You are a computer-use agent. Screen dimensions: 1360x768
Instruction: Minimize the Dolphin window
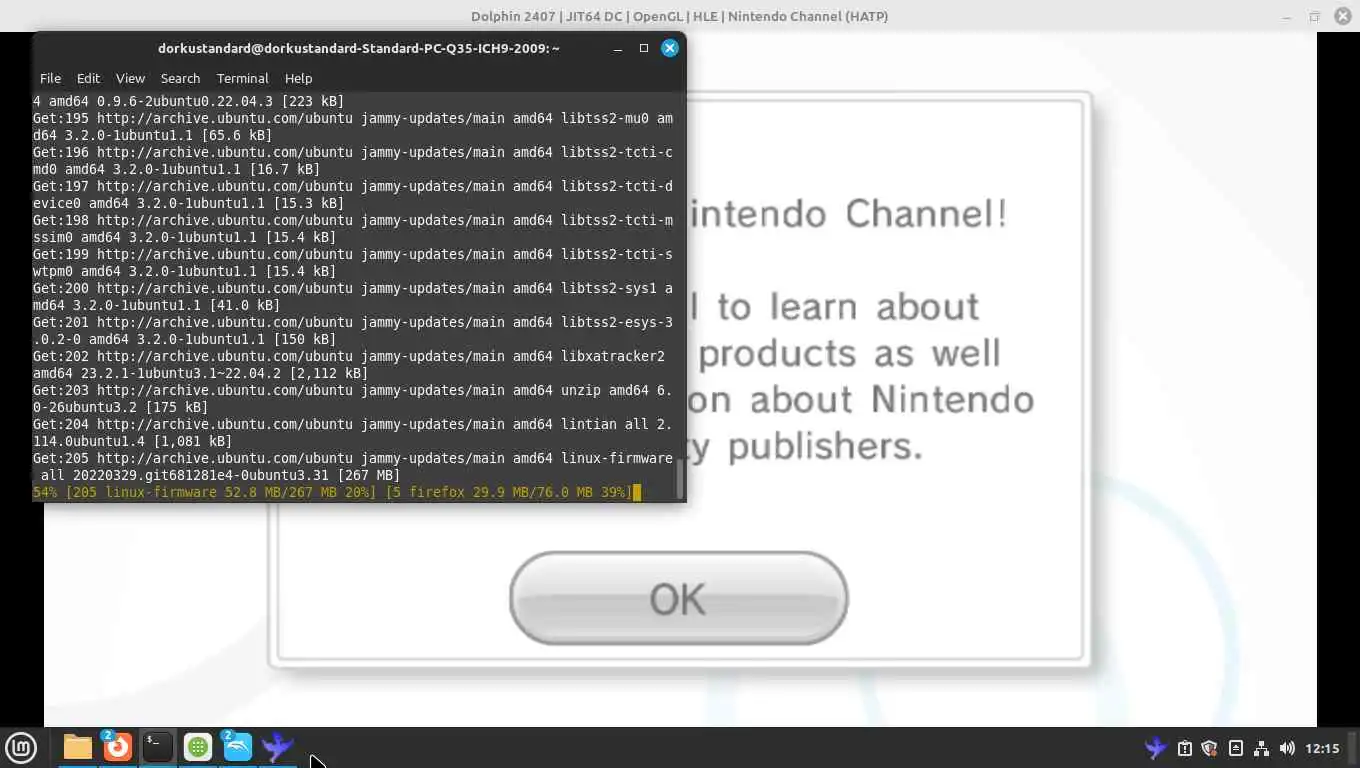(x=1288, y=16)
